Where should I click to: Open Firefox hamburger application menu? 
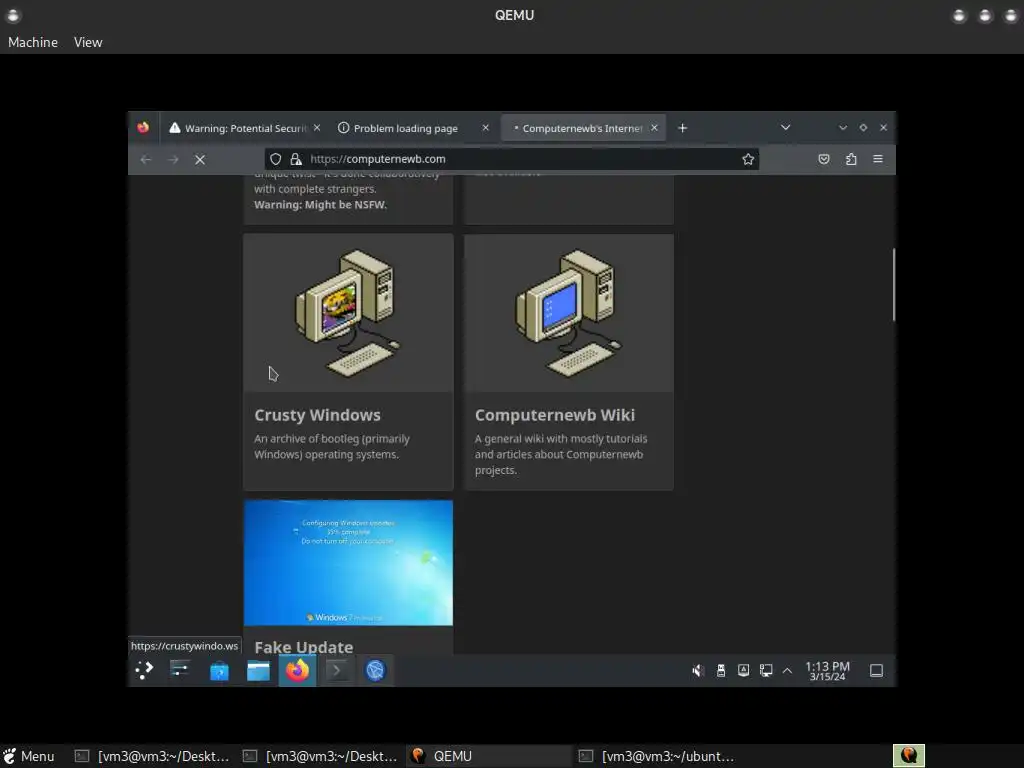[878, 159]
